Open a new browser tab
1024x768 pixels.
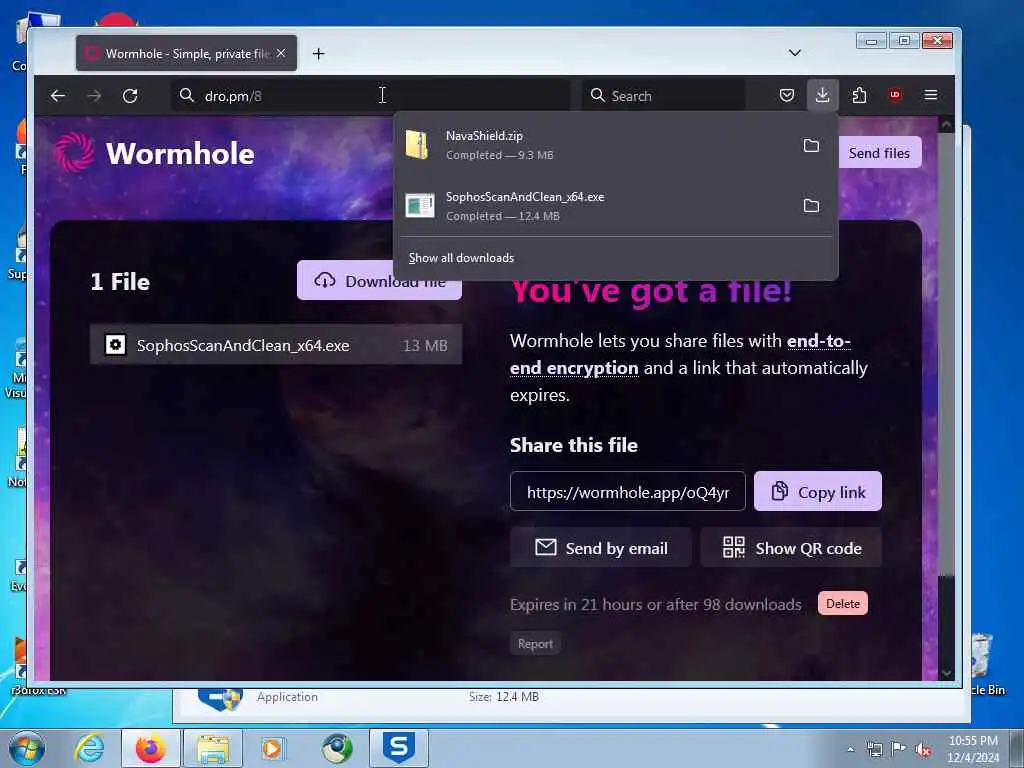click(x=319, y=54)
